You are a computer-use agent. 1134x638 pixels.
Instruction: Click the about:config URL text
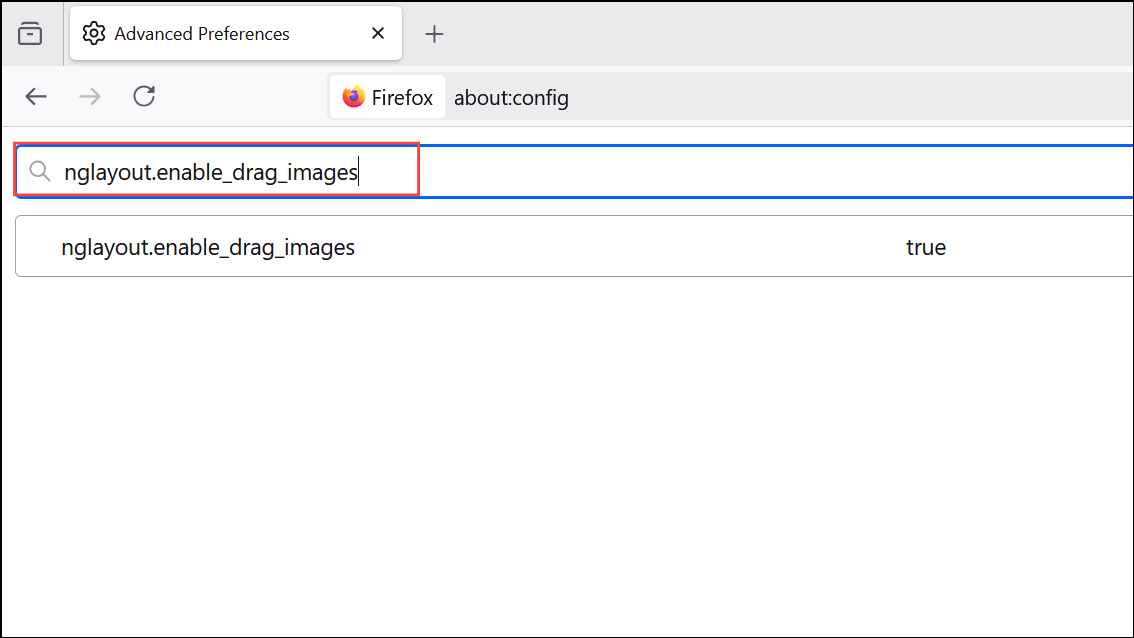point(511,98)
